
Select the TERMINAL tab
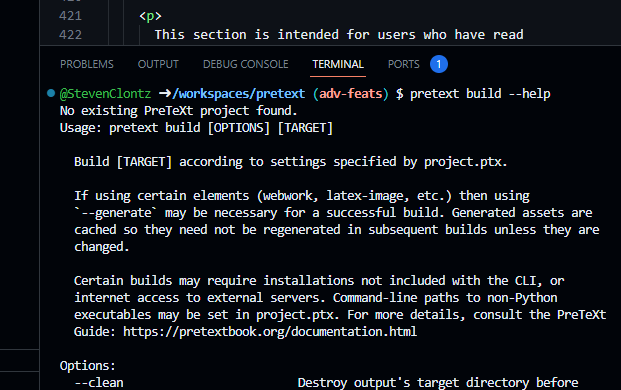click(x=338, y=64)
